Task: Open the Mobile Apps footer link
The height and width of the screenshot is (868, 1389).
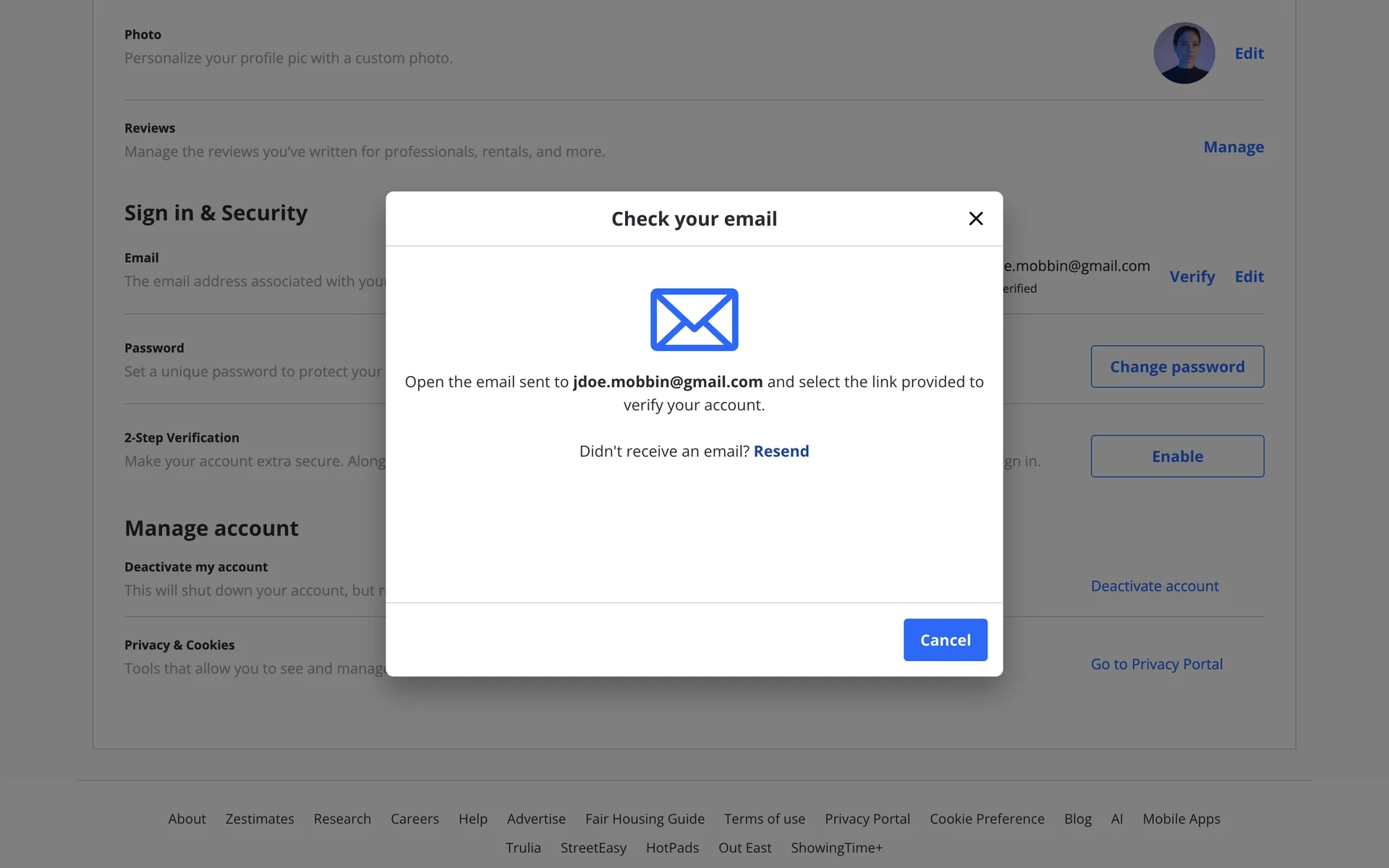Action: (1181, 819)
